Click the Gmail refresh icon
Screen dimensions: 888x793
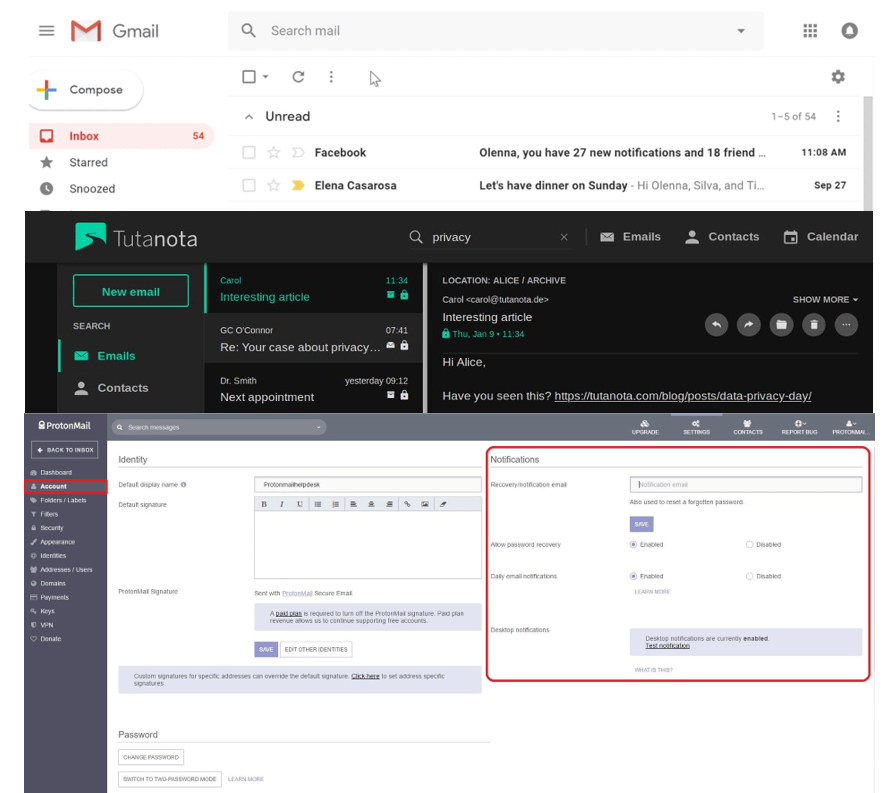point(298,76)
